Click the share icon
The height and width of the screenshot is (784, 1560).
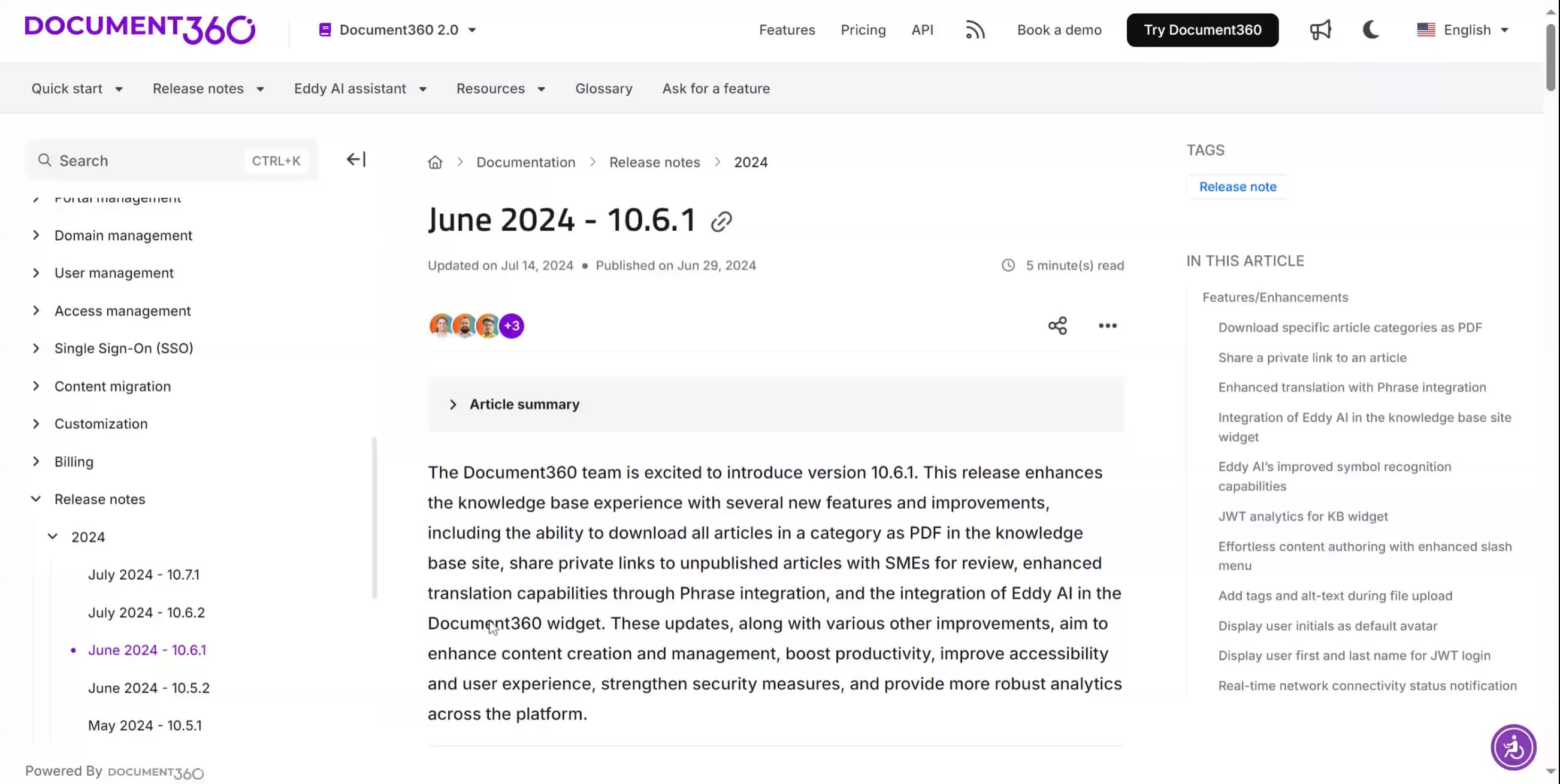pos(1057,326)
